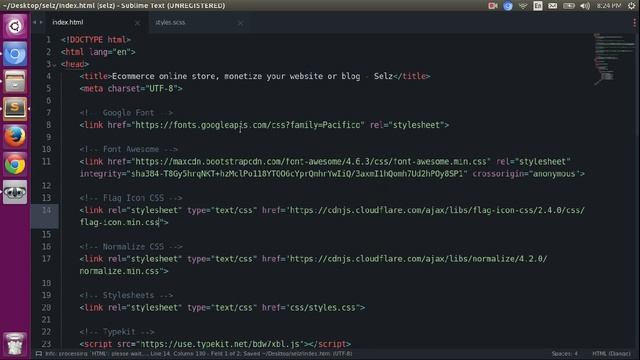640x360 pixels.
Task: Click the cdnjs flag-icon-css URL on line 14
Action: [437, 210]
